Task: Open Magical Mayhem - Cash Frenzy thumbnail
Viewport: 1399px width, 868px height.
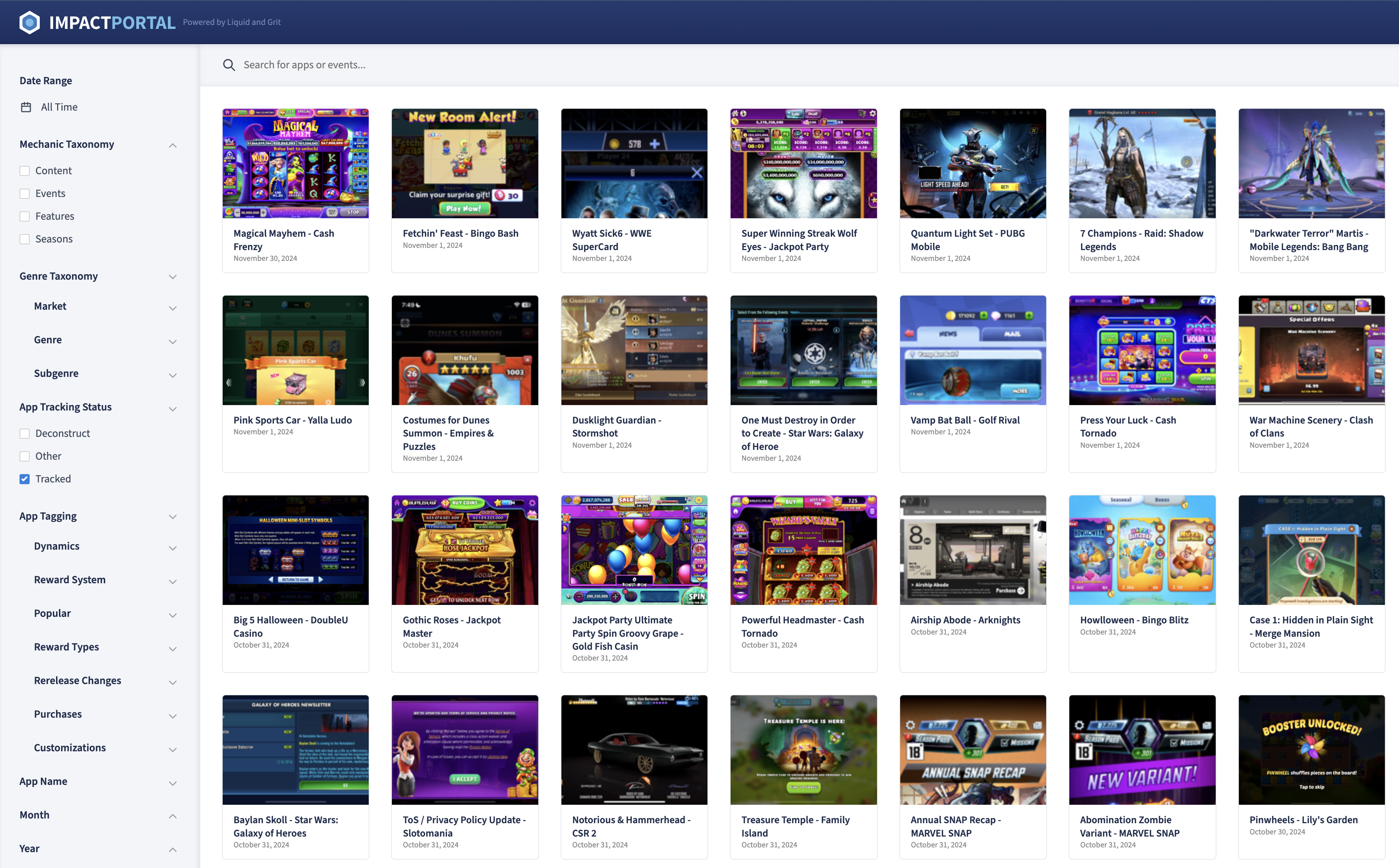Action: point(295,163)
